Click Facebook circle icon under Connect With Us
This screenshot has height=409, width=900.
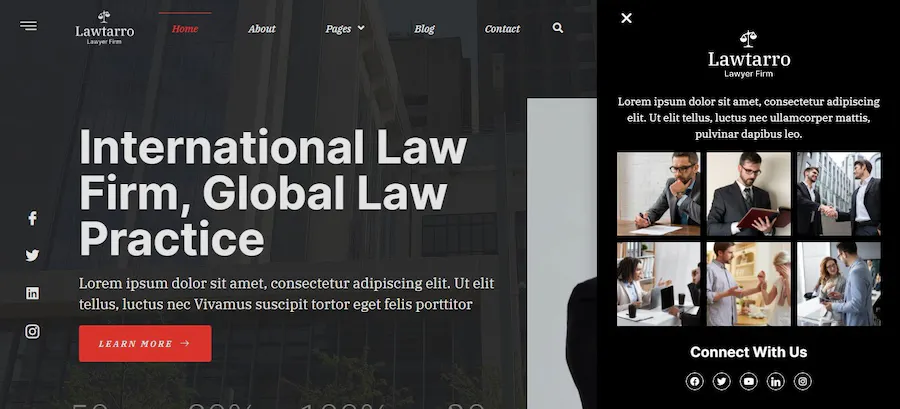pyautogui.click(x=694, y=381)
